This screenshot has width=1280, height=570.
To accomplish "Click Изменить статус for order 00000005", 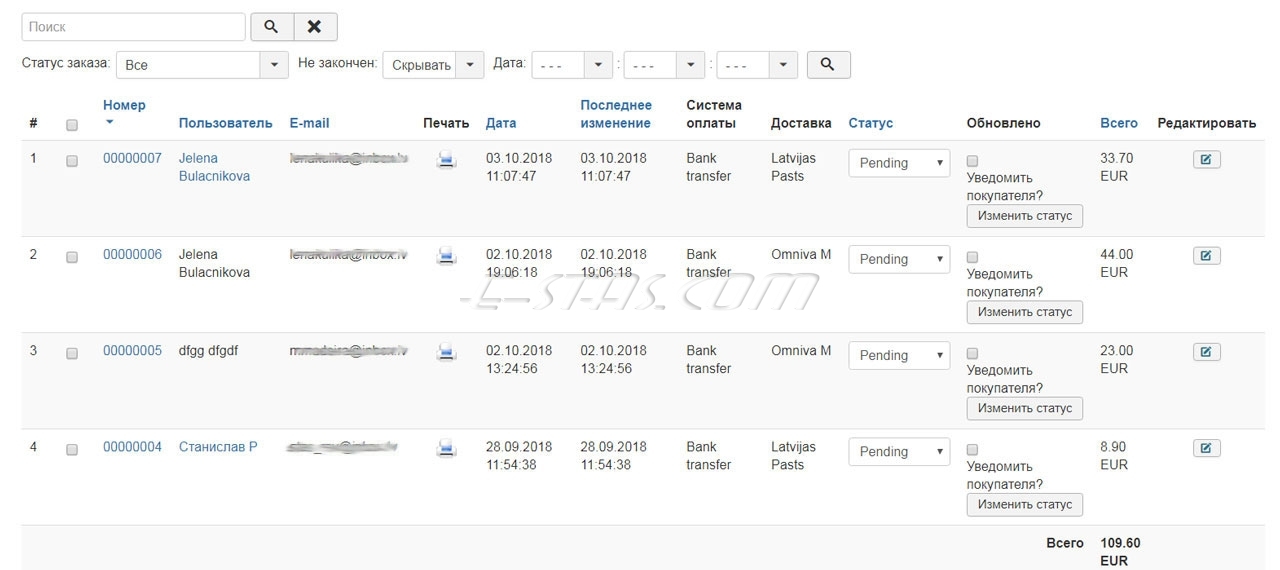I will pos(1024,408).
